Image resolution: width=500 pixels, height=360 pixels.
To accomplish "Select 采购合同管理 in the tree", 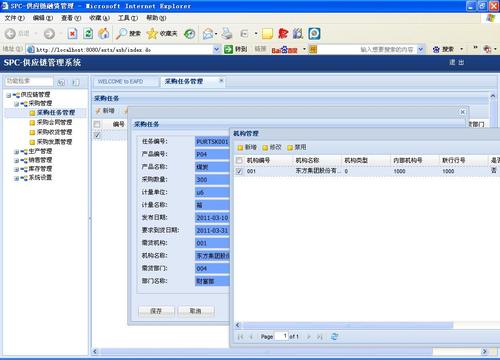I will 55,122.
